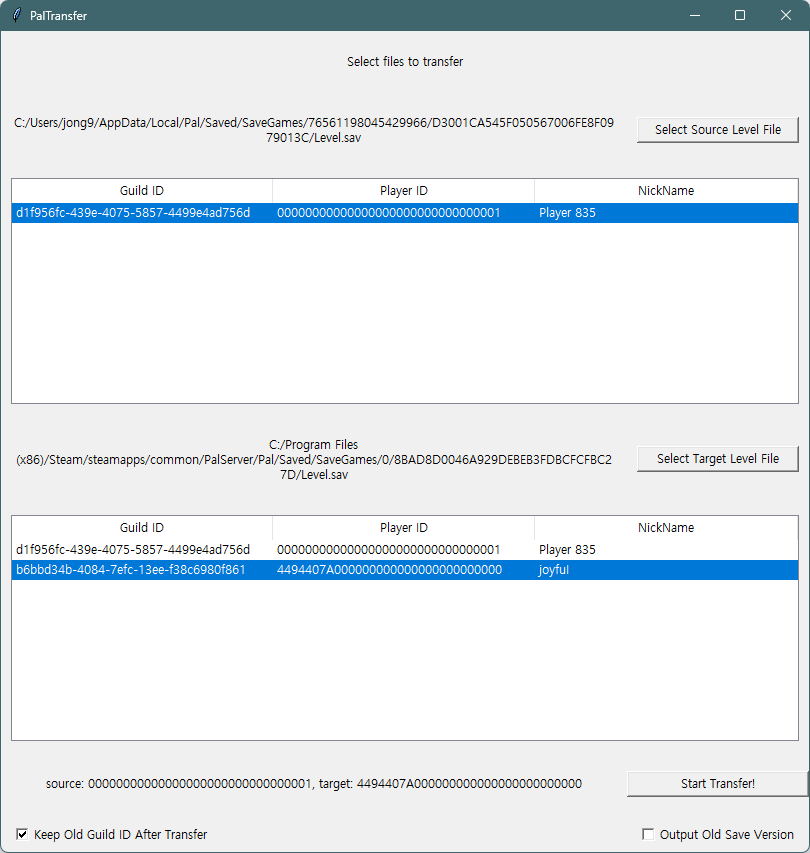The image size is (810, 853).
Task: Click the source Level.sav file path text
Action: pos(314,130)
